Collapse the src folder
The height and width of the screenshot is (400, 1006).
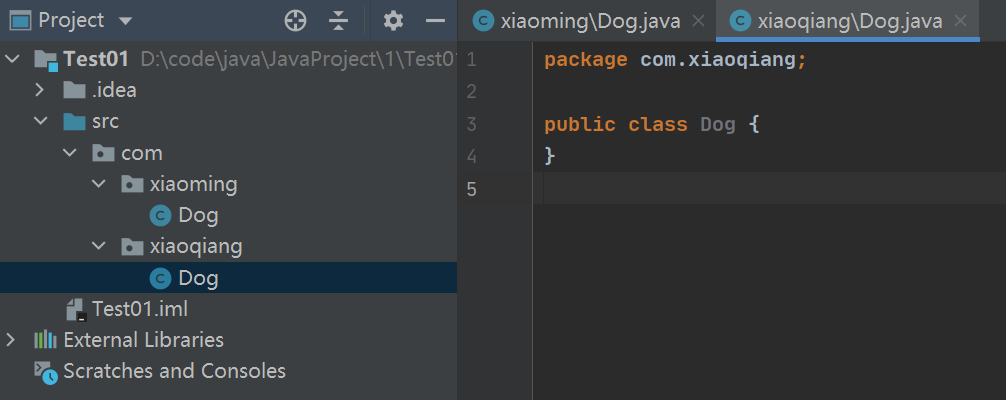[x=41, y=122]
